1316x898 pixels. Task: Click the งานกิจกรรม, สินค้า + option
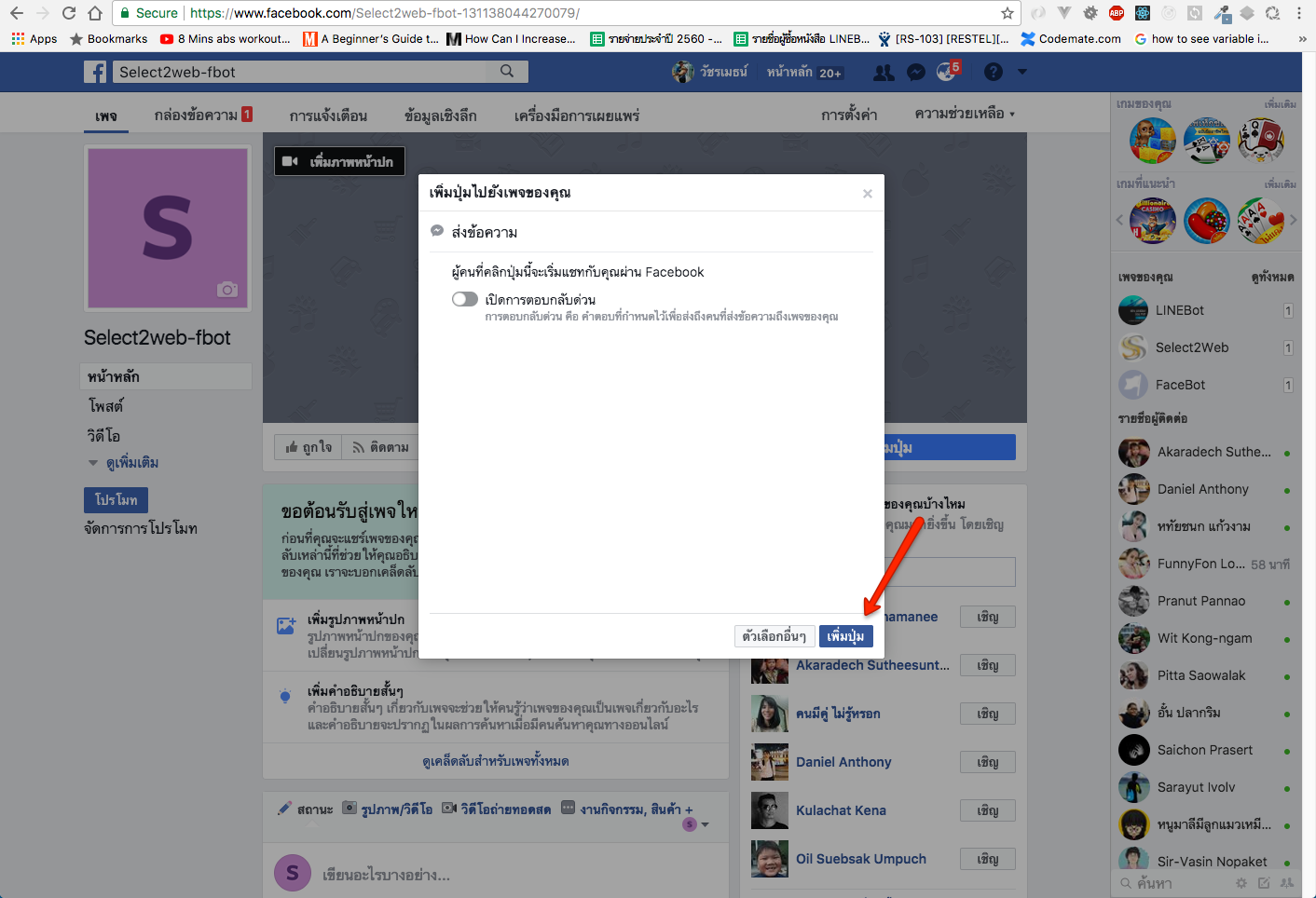click(x=627, y=810)
